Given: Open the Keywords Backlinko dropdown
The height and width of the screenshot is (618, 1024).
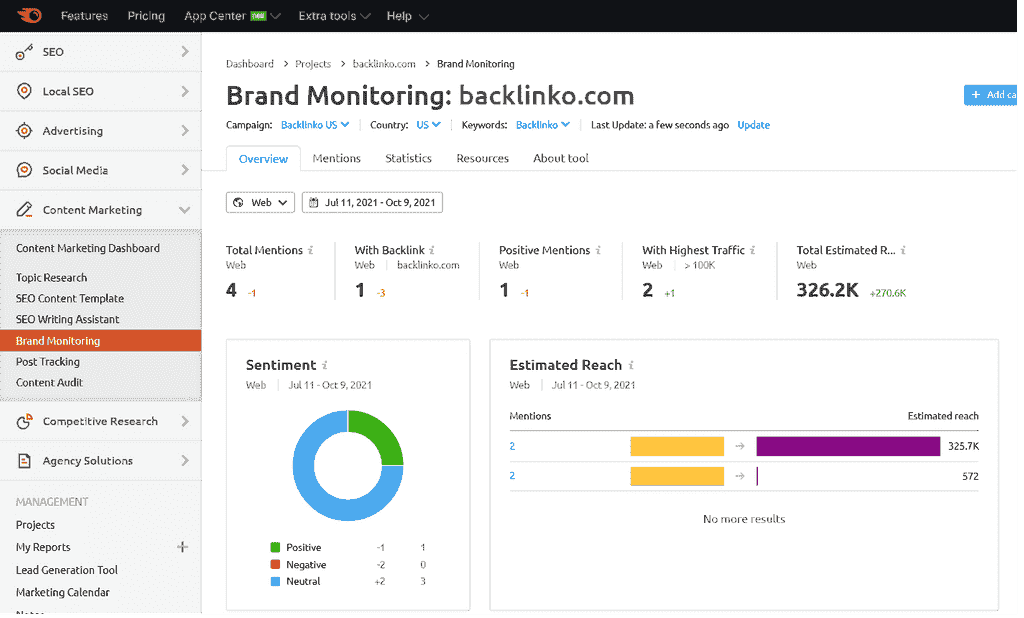Looking at the screenshot, I should [x=543, y=125].
